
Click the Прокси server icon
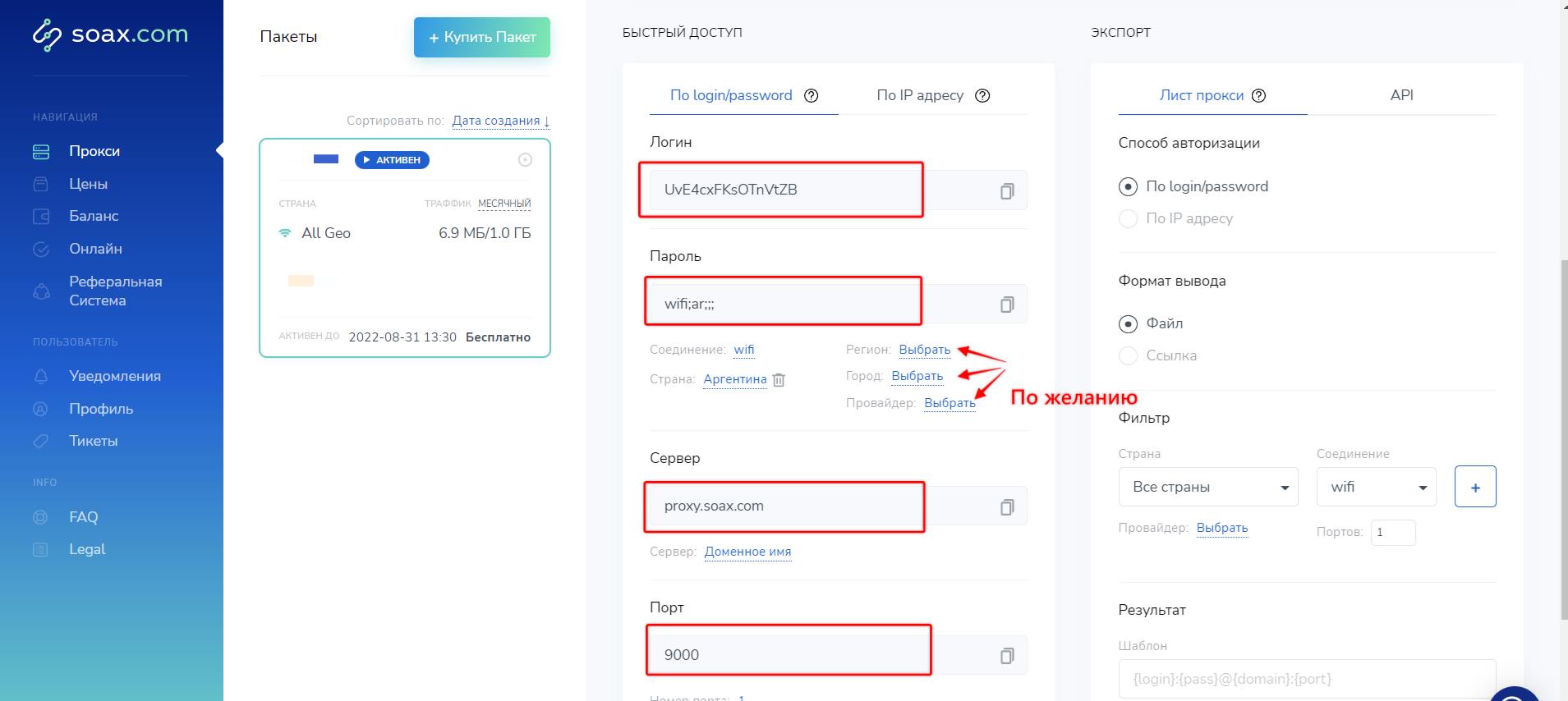coord(40,152)
